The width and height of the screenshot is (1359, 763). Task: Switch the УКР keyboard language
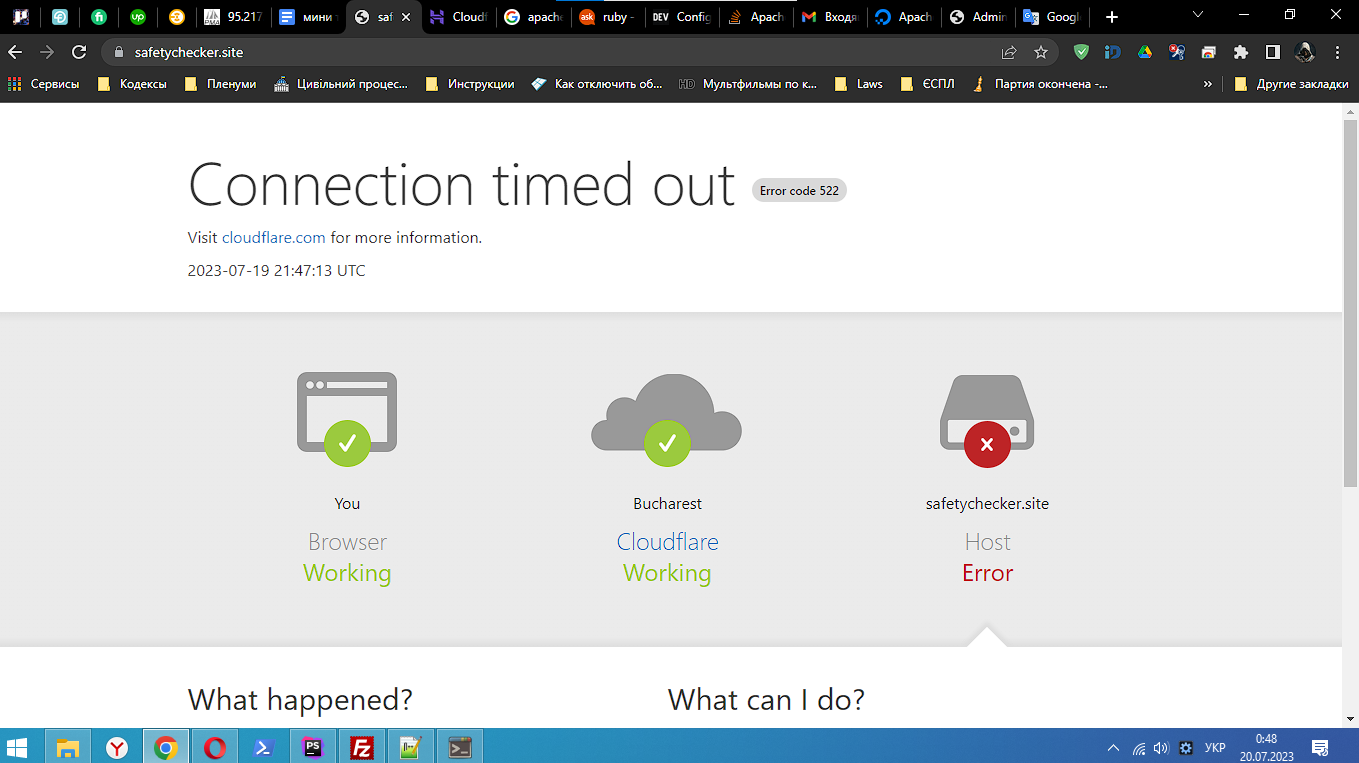click(x=1215, y=747)
